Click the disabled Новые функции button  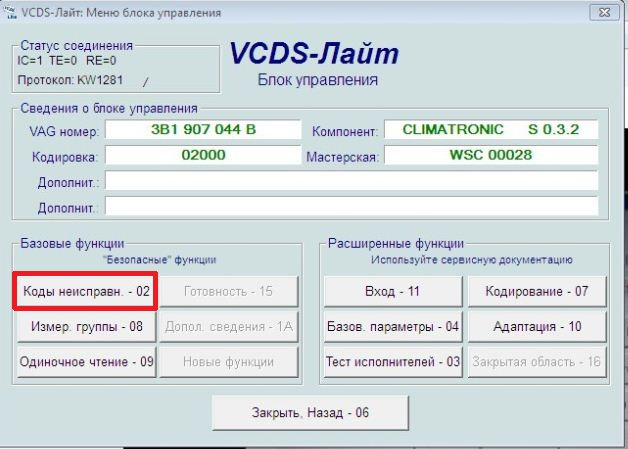(x=229, y=362)
